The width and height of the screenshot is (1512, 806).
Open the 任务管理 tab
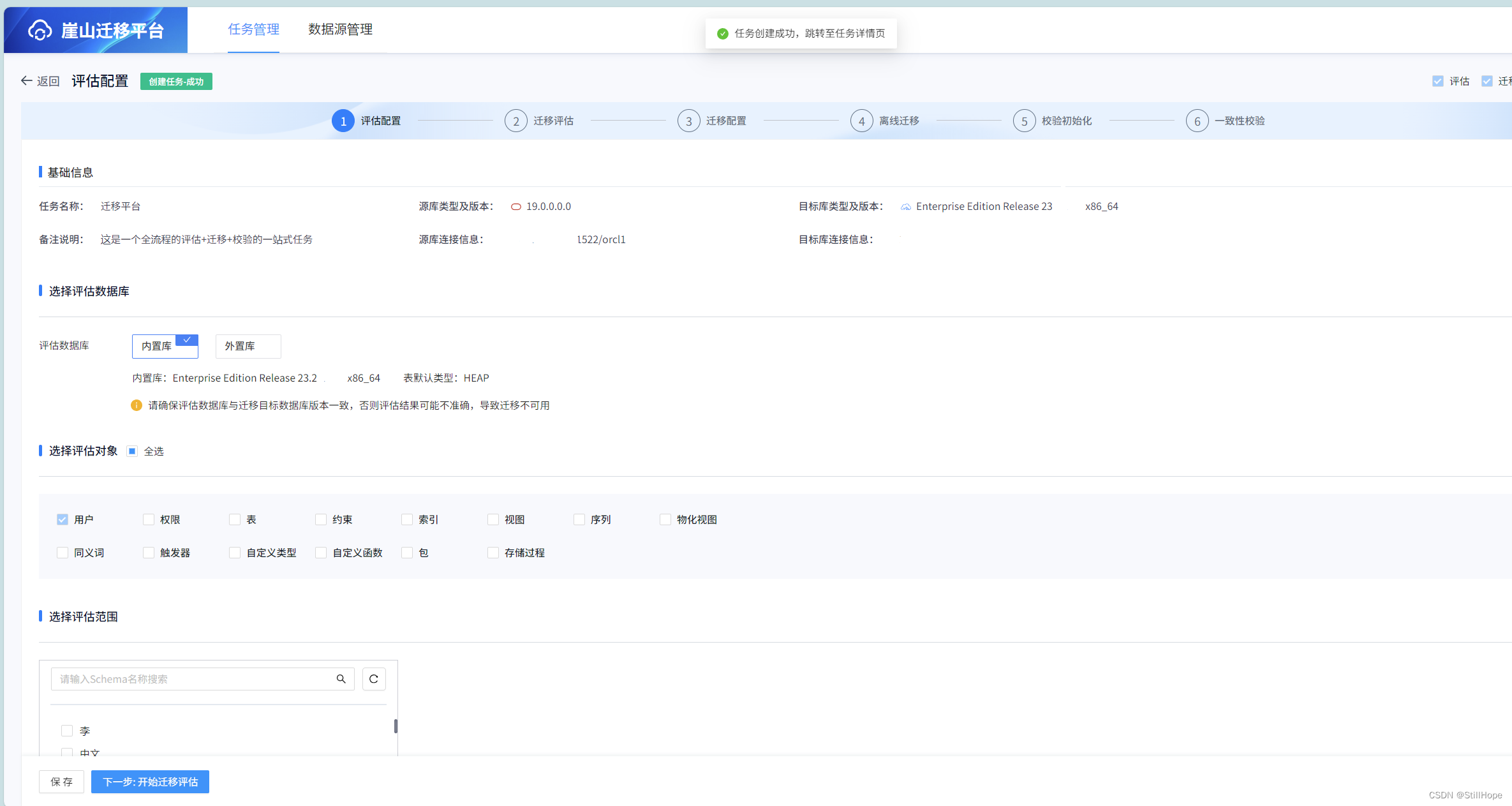253,29
